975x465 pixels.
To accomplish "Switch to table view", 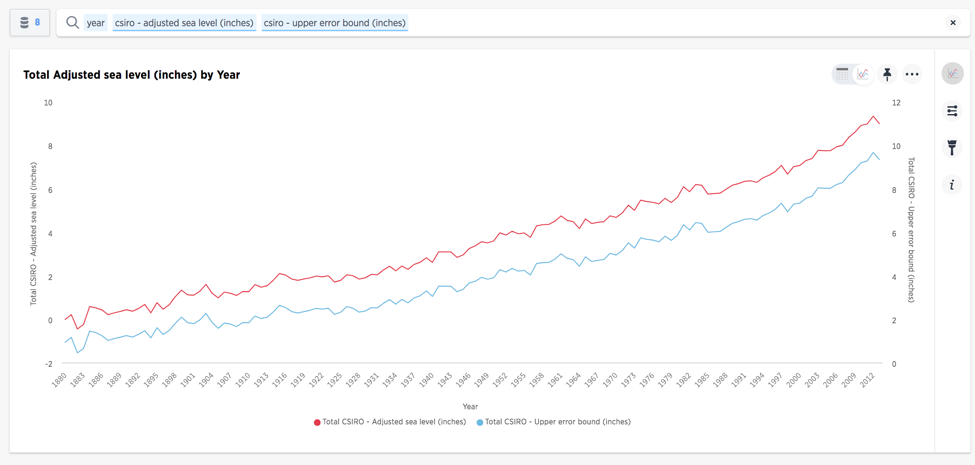I will (842, 74).
